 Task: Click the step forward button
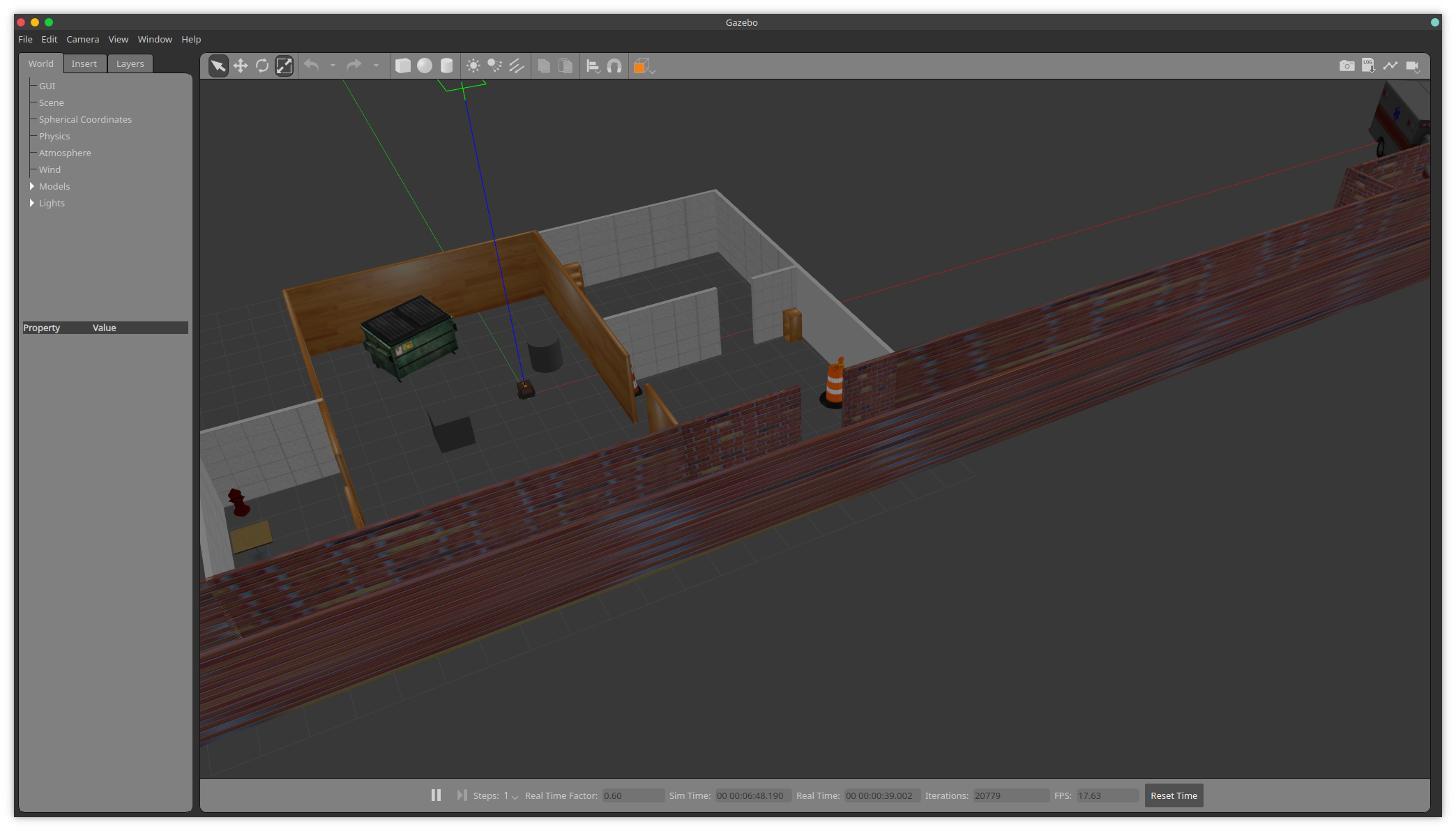pos(461,795)
